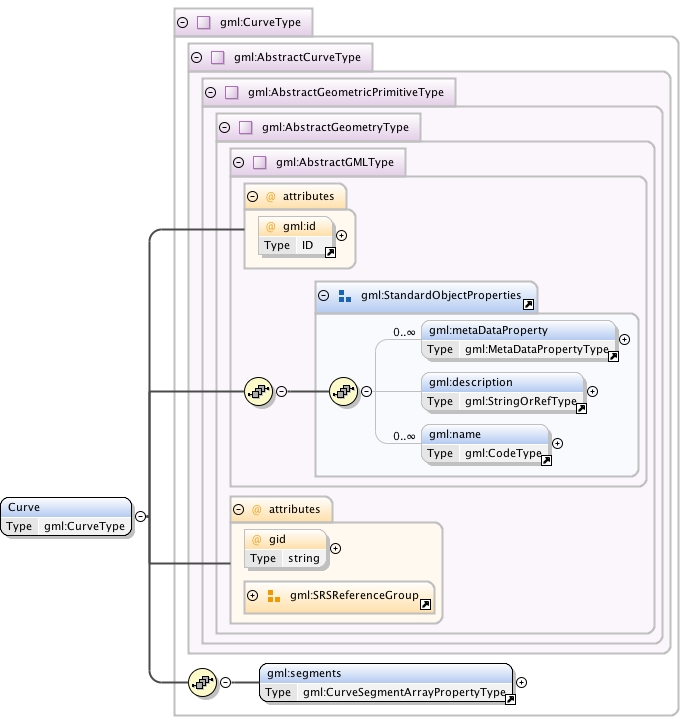Click the gml:AbstractCurveType type icon
The image size is (680, 717).
click(x=218, y=57)
